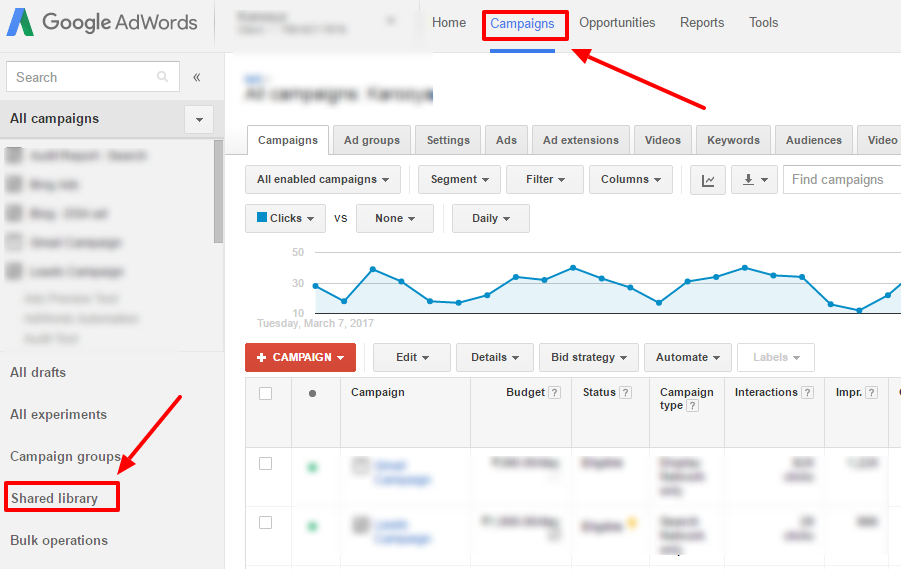
Task: Open the download report icon dropdown
Action: [x=754, y=180]
